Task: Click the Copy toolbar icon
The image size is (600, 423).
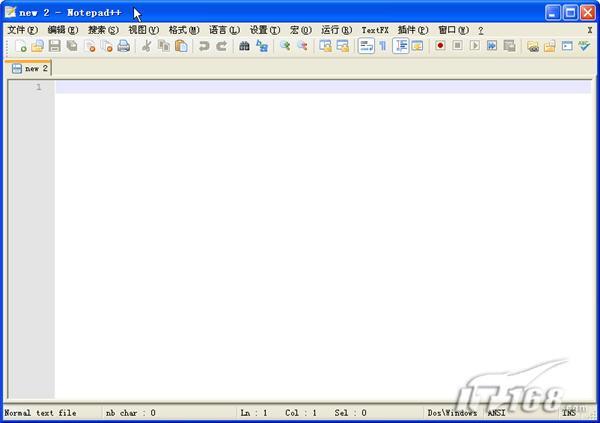Action: point(164,46)
